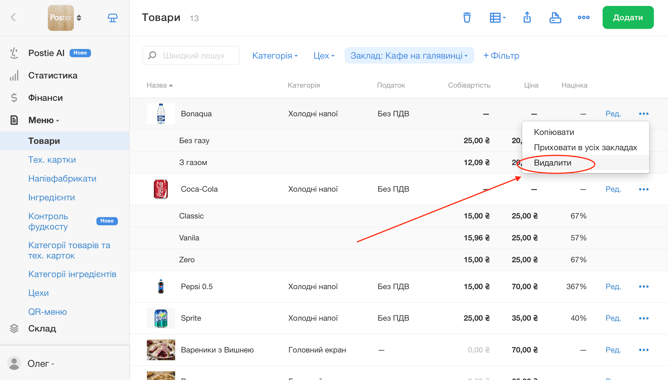The image size is (670, 380).
Task: Click the POS terminal icon in sidebar
Action: tap(112, 18)
